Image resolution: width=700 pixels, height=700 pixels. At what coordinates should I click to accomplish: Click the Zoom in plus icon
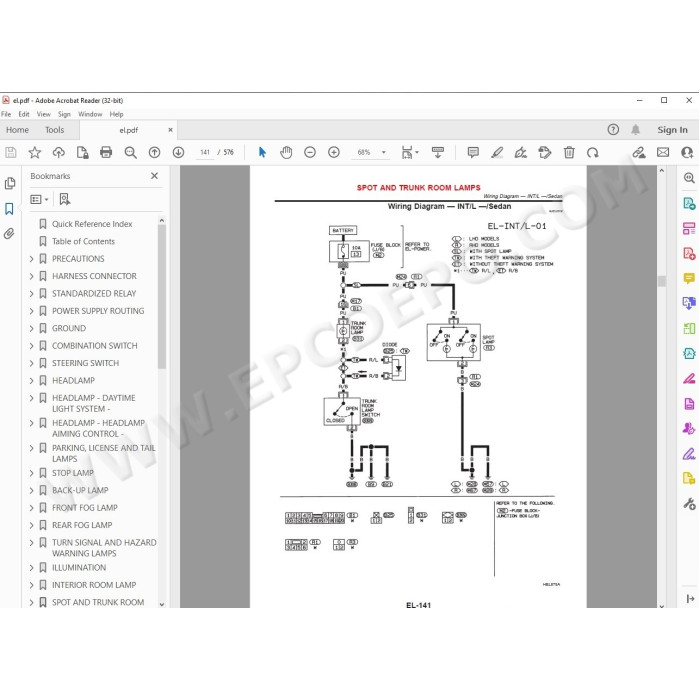[x=334, y=152]
